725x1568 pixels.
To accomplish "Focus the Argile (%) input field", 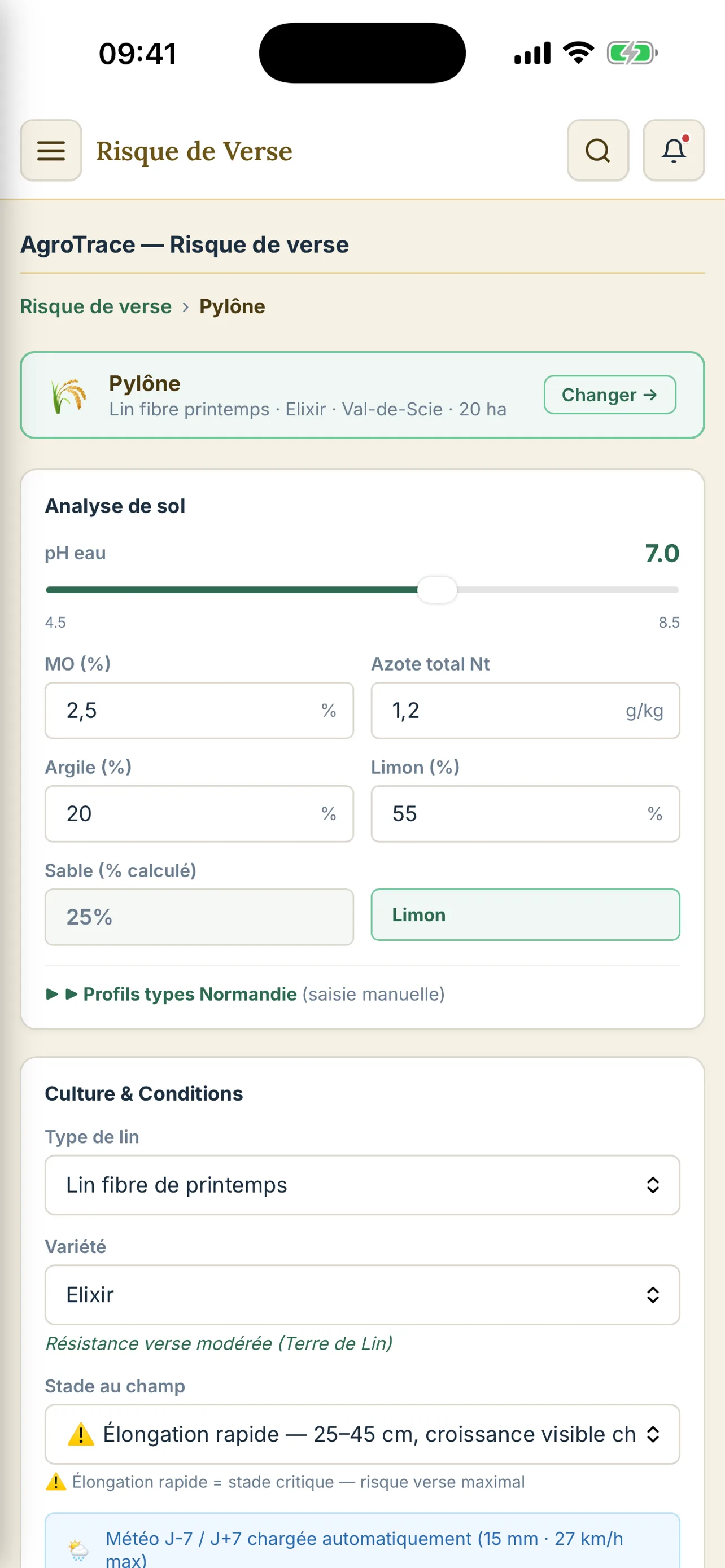I will click(x=199, y=814).
